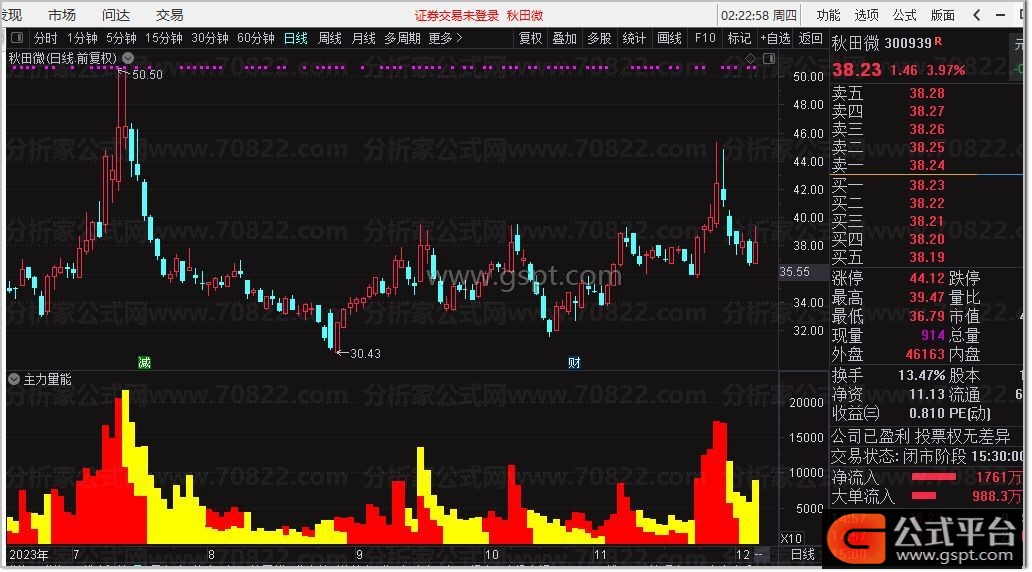1032x572 pixels.
Task: Click the 最低 value 36.79
Action: click(x=927, y=317)
